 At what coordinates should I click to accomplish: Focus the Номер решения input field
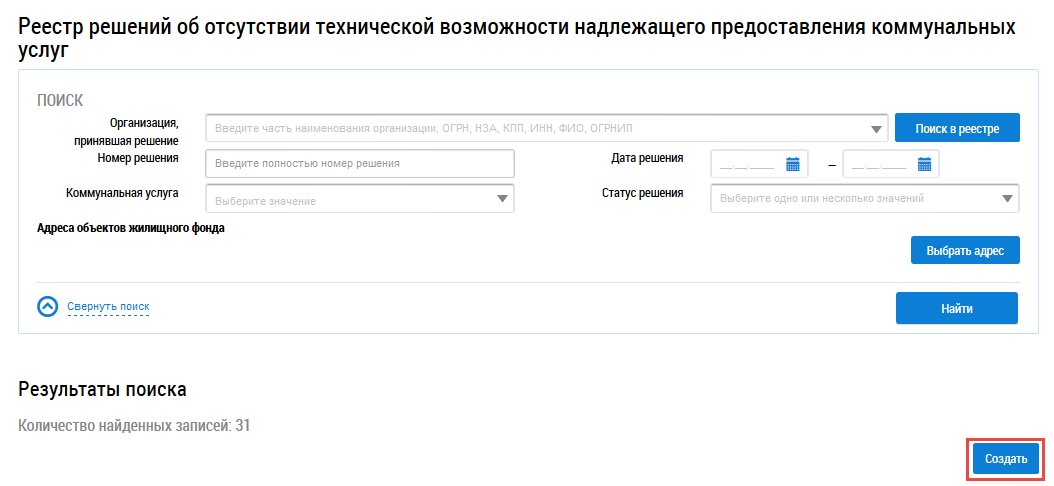[x=360, y=163]
